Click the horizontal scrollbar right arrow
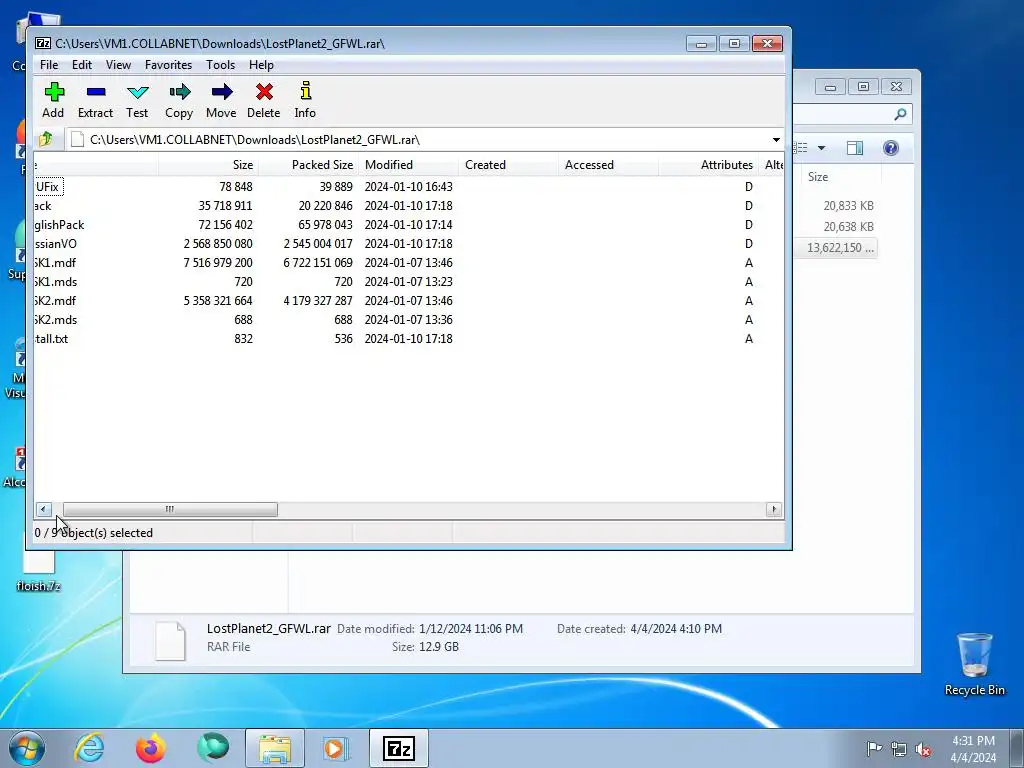Image resolution: width=1024 pixels, height=768 pixels. [x=774, y=509]
